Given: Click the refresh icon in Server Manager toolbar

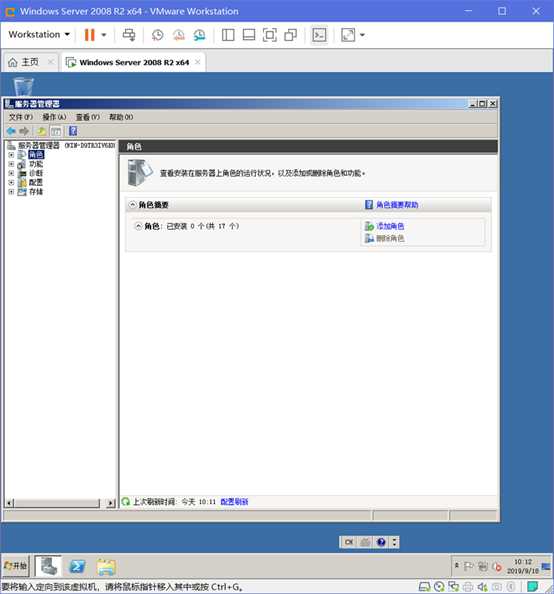Looking at the screenshot, I should click(x=41, y=131).
